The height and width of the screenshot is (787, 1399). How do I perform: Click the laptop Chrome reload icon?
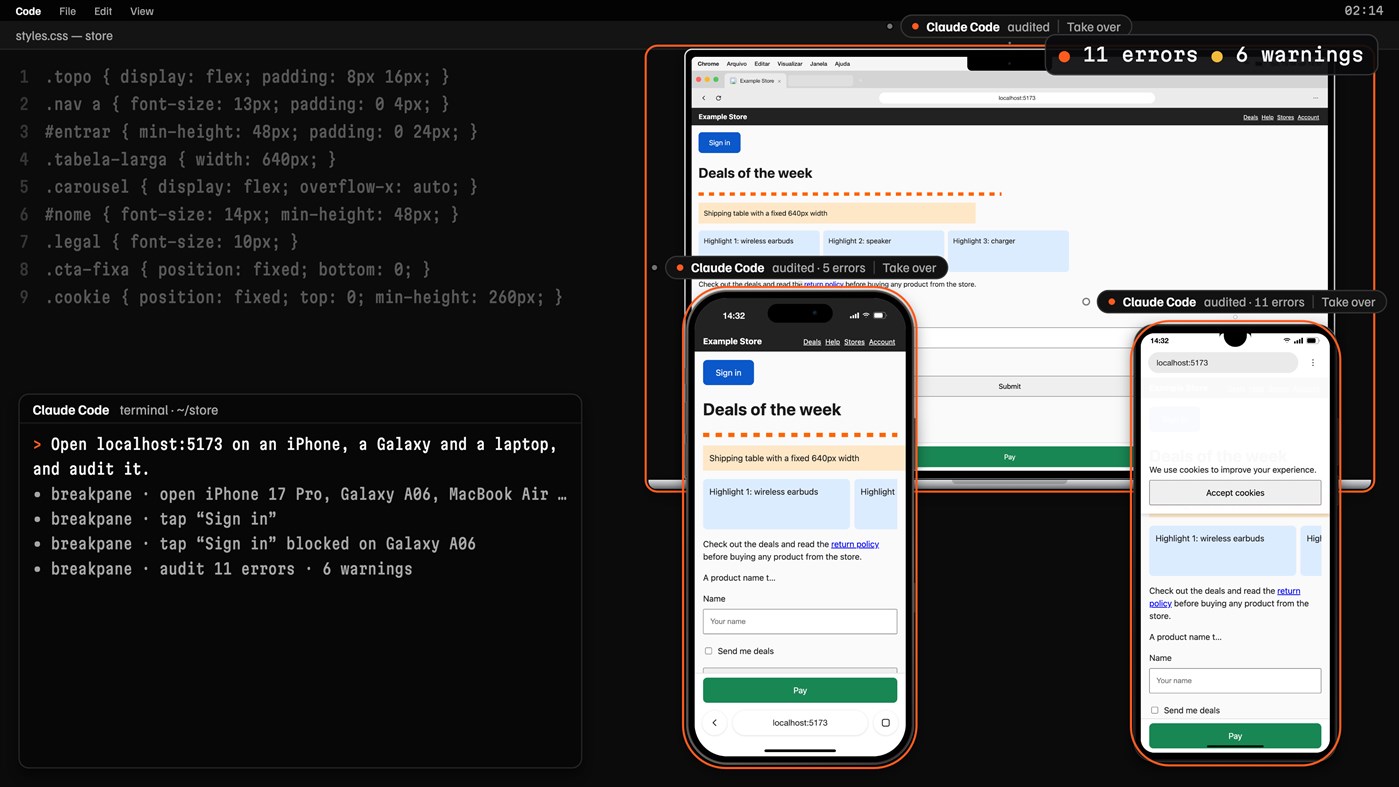coord(718,98)
